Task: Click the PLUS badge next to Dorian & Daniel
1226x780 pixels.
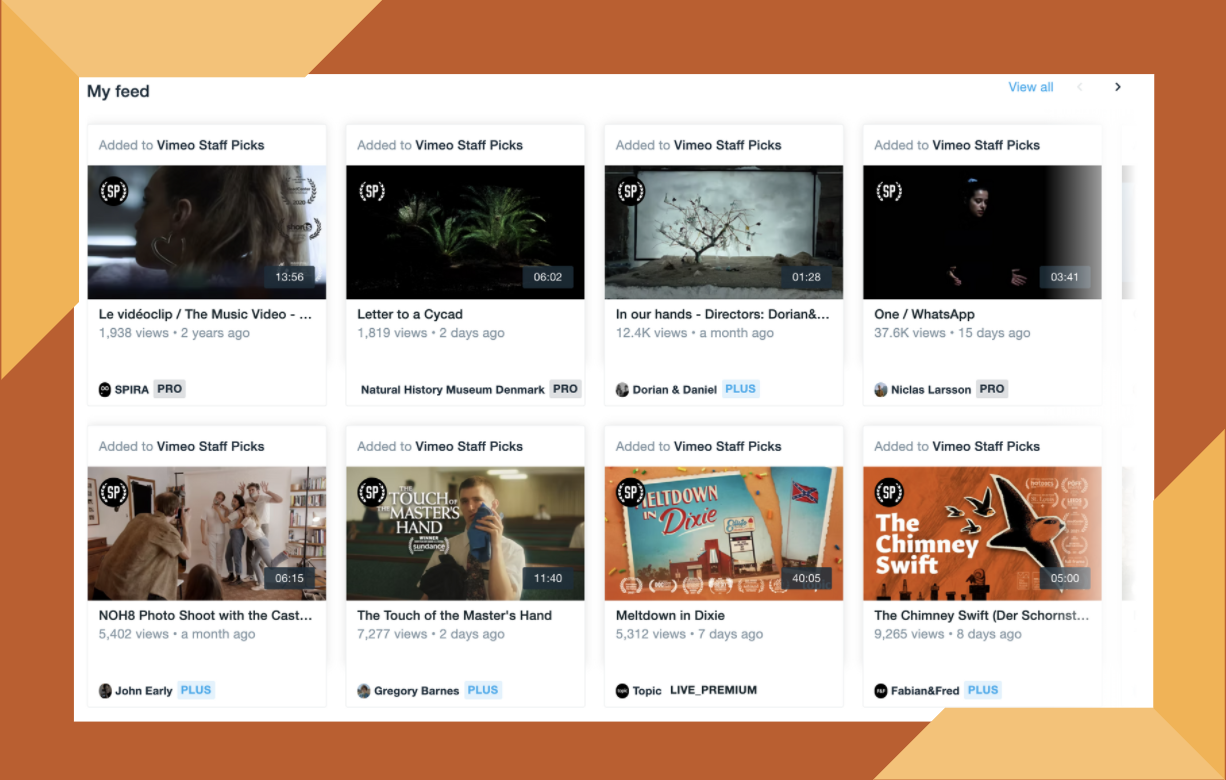Action: [741, 389]
